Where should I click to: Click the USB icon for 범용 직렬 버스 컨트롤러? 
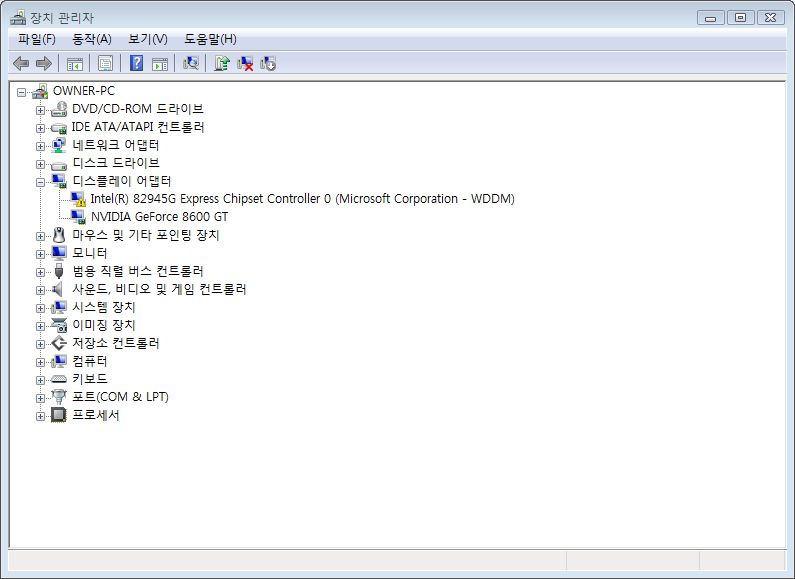tap(59, 271)
